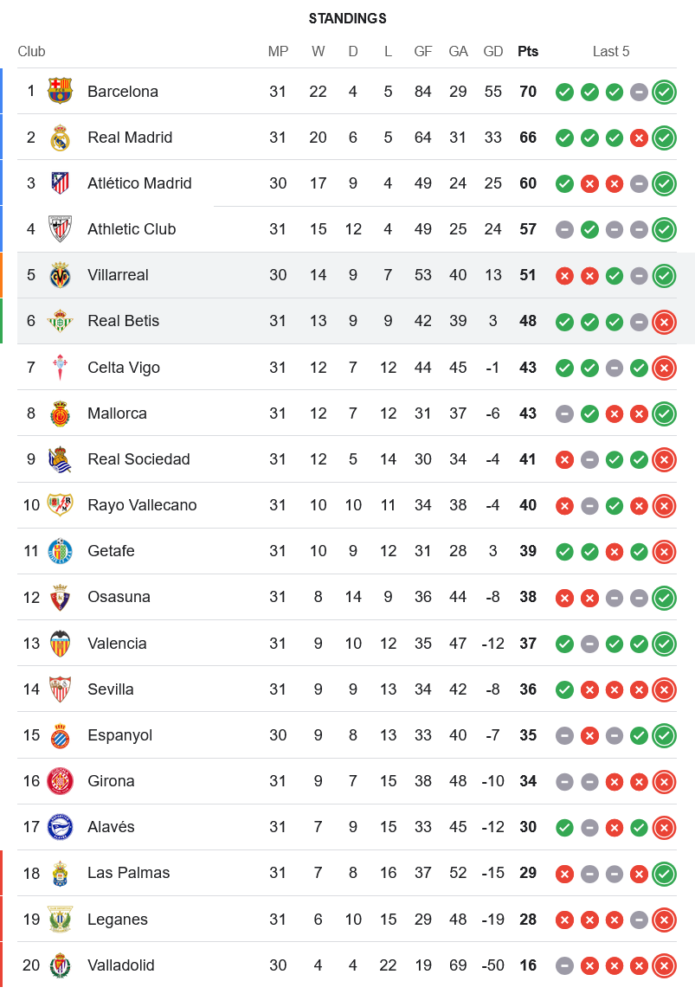Screen dimensions: 695x1000
Task: Click the Valencia club crest
Action: pyautogui.click(x=60, y=643)
